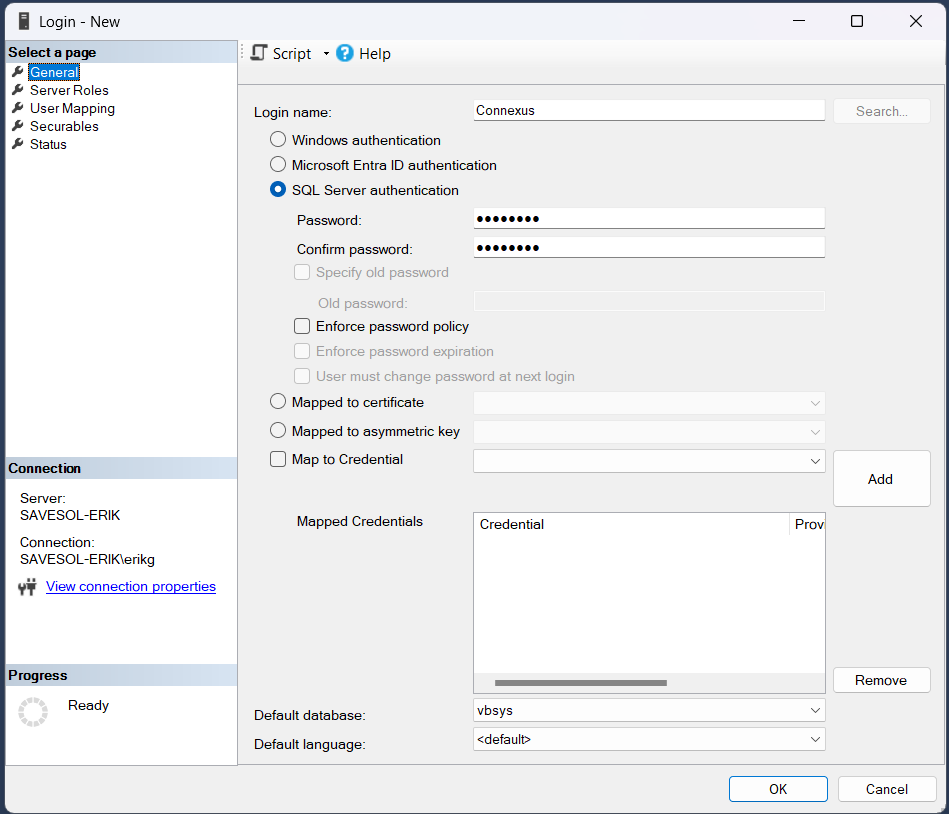Choose Microsoft Entra ID authentication option
The width and height of the screenshot is (949, 814).
278,165
